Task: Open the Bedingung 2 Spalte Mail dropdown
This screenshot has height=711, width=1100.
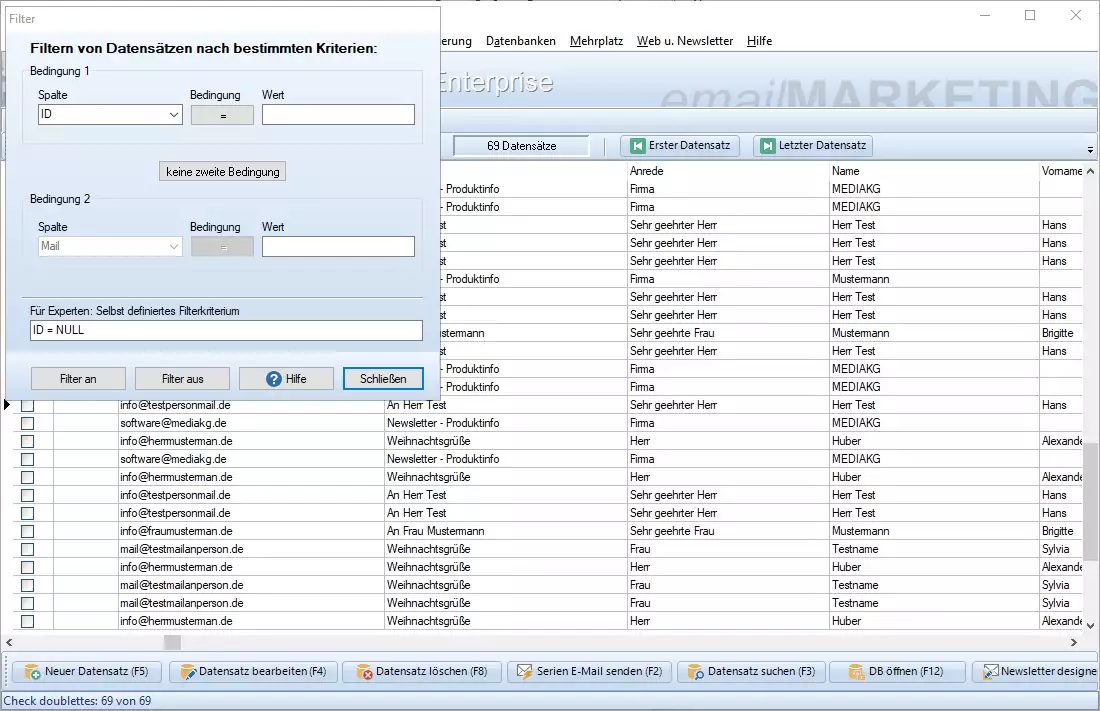Action: click(x=174, y=246)
